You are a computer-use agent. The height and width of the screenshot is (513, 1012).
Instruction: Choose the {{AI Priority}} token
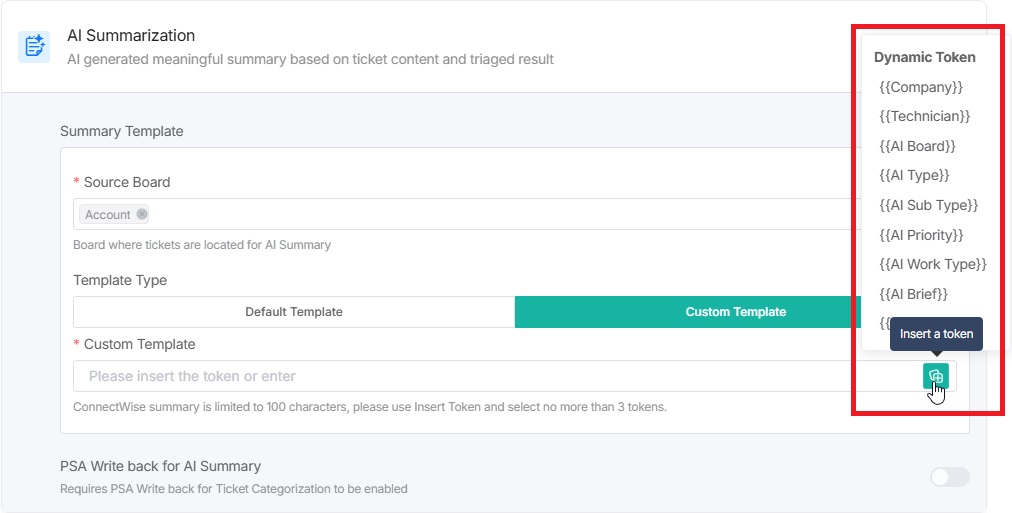(921, 235)
